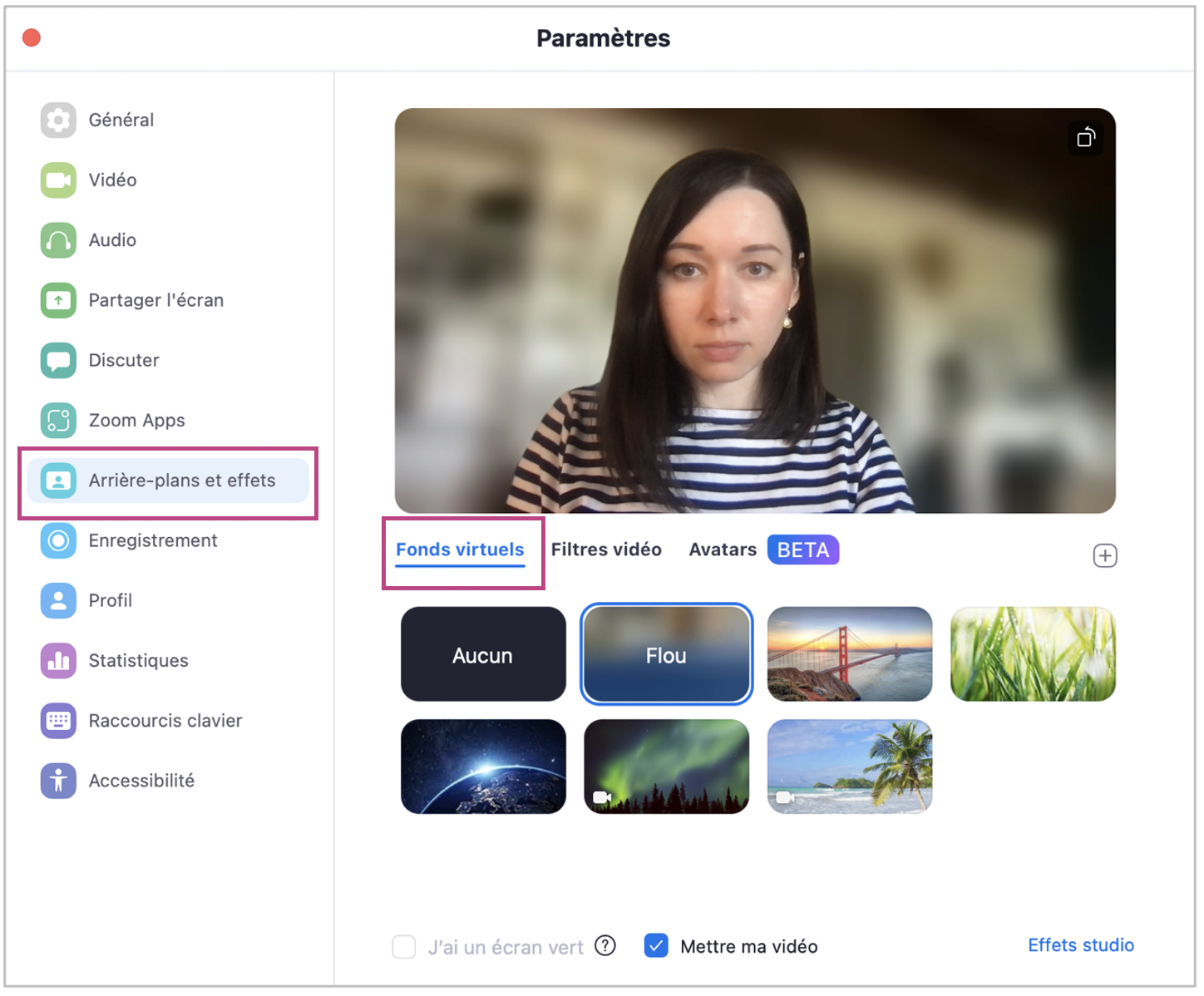Open the Général settings gear icon
The image size is (1204, 996).
(58, 121)
